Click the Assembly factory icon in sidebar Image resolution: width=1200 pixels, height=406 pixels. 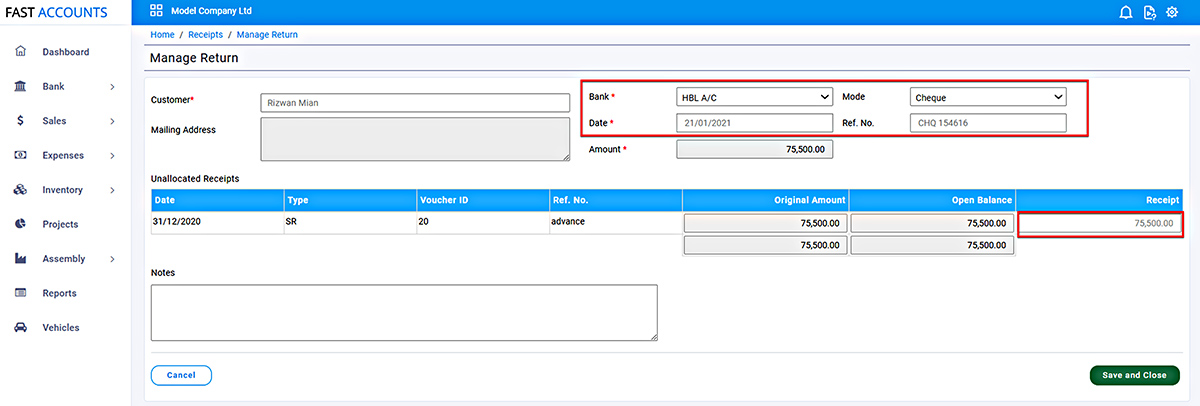click(x=20, y=259)
